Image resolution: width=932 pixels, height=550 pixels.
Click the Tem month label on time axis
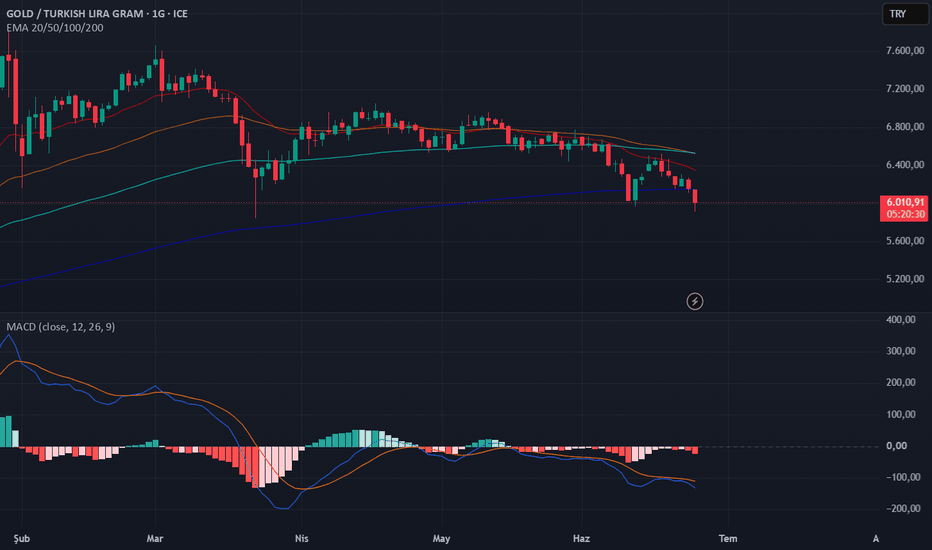click(x=728, y=539)
